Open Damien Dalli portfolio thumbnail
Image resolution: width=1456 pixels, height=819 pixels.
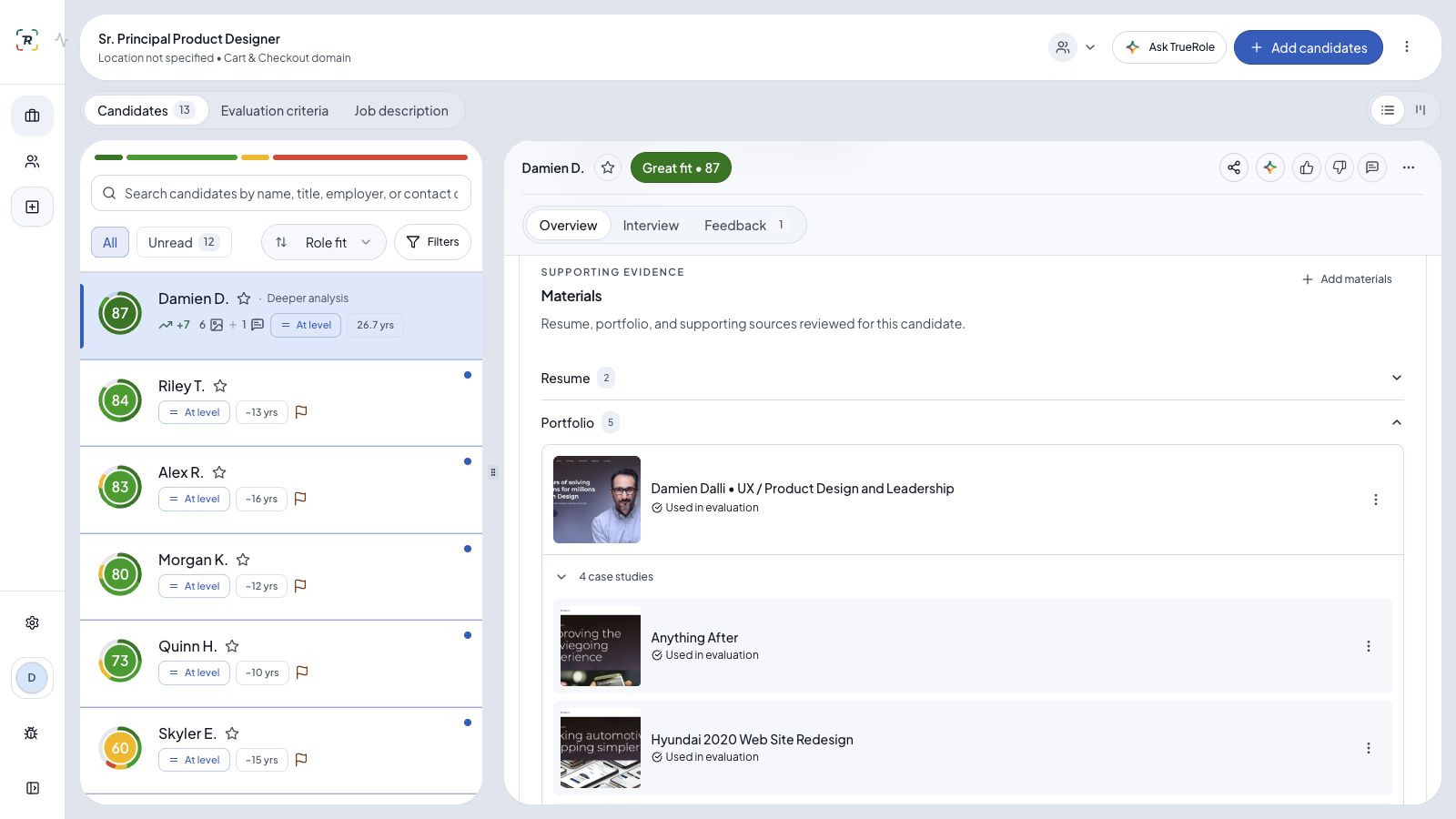point(597,500)
